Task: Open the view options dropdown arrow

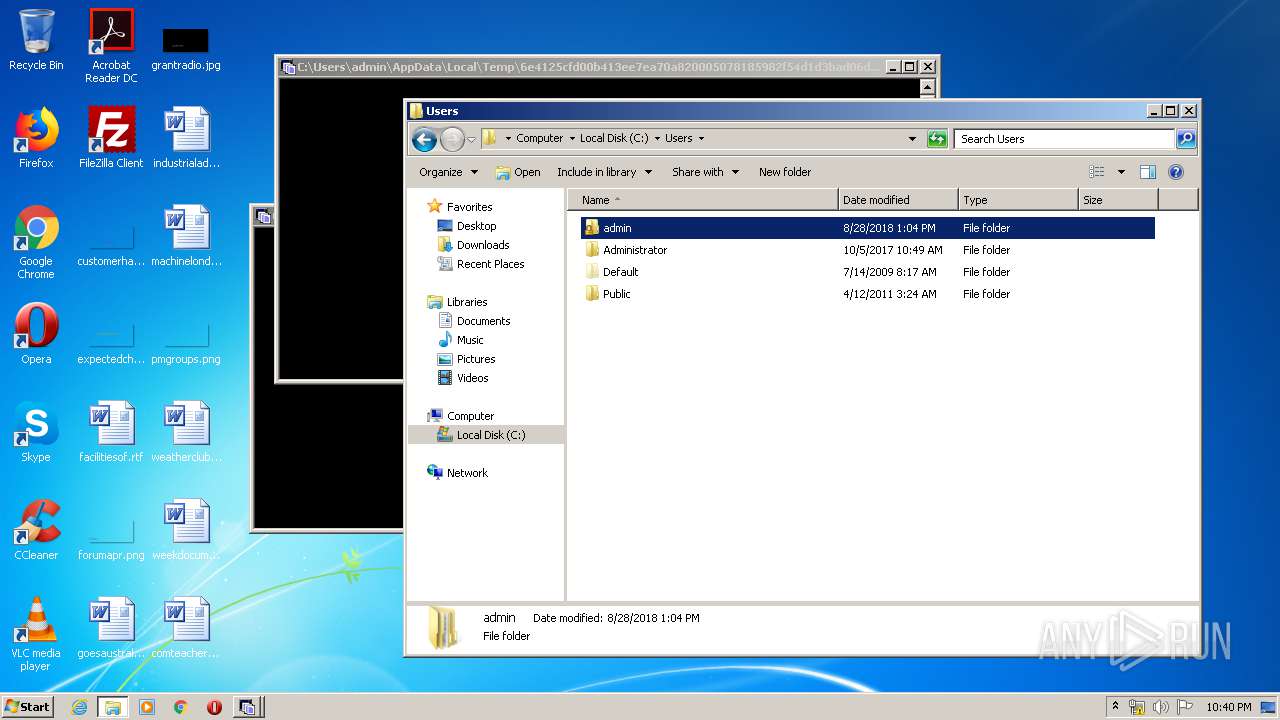Action: pyautogui.click(x=1121, y=172)
